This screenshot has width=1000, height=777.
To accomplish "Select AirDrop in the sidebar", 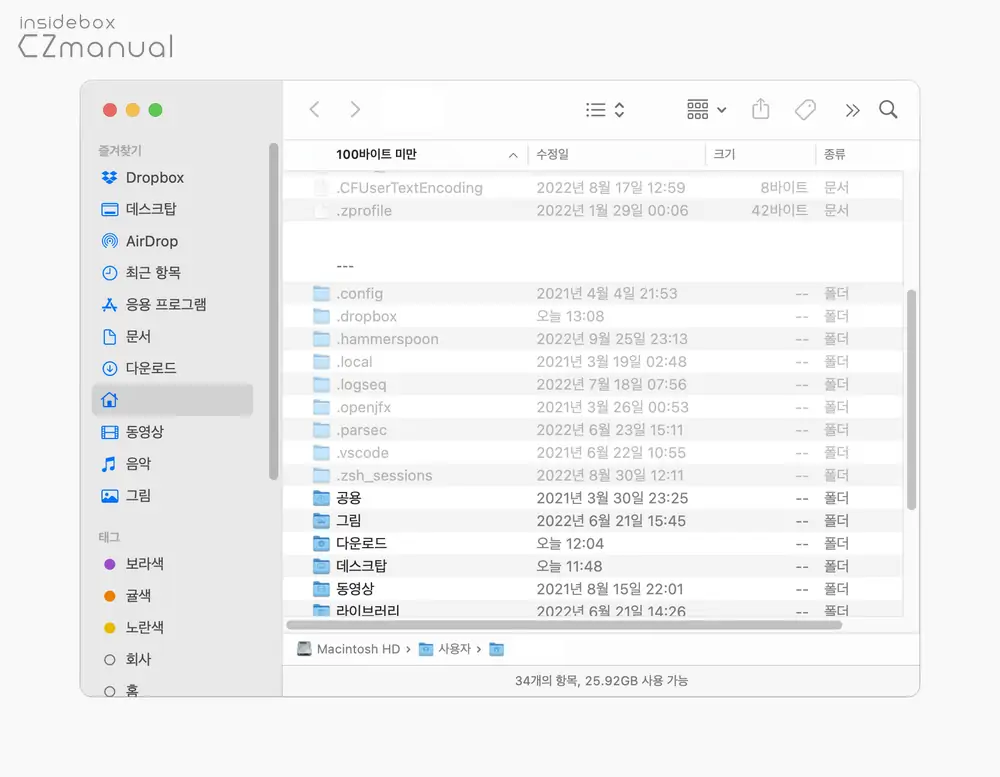I will coord(151,241).
